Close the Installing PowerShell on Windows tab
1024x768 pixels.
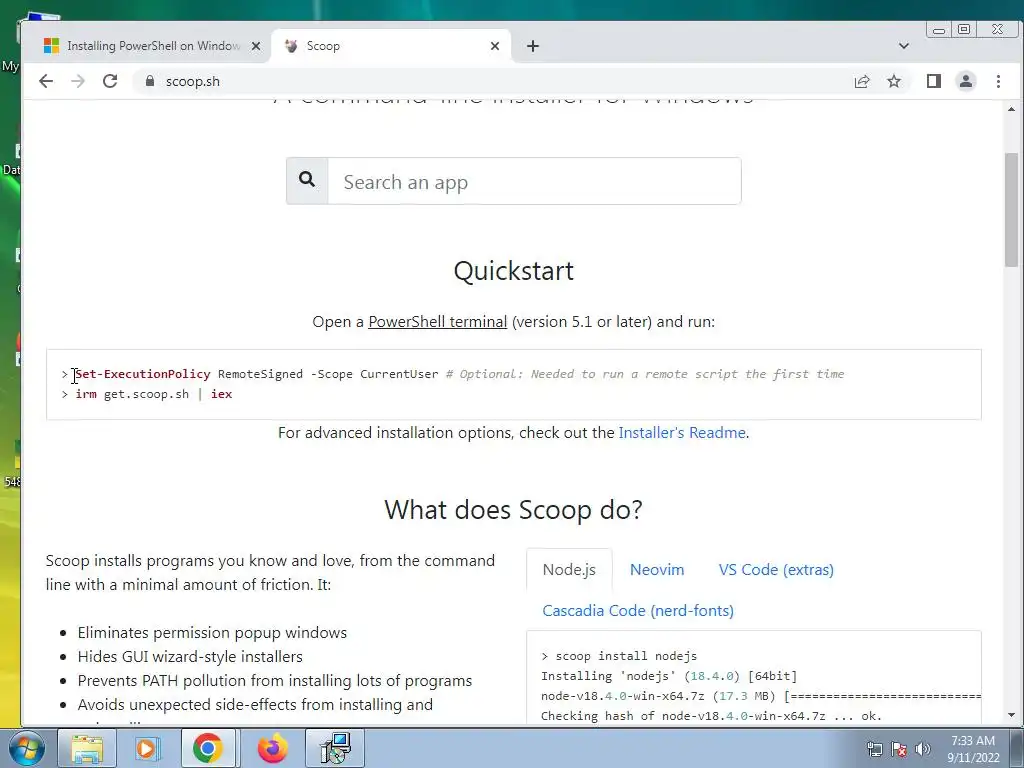[x=256, y=46]
